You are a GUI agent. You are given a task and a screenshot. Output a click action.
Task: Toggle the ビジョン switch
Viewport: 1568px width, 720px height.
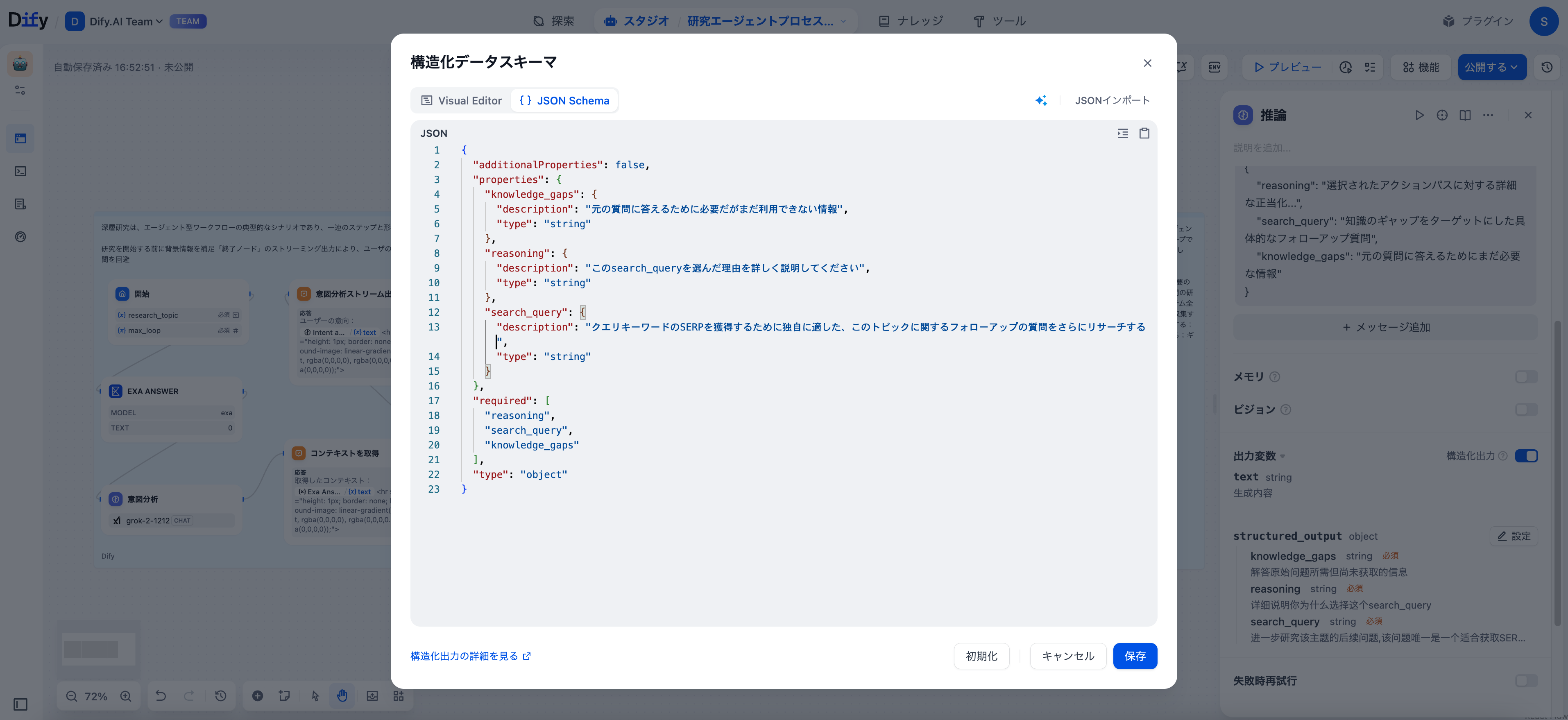point(1526,410)
